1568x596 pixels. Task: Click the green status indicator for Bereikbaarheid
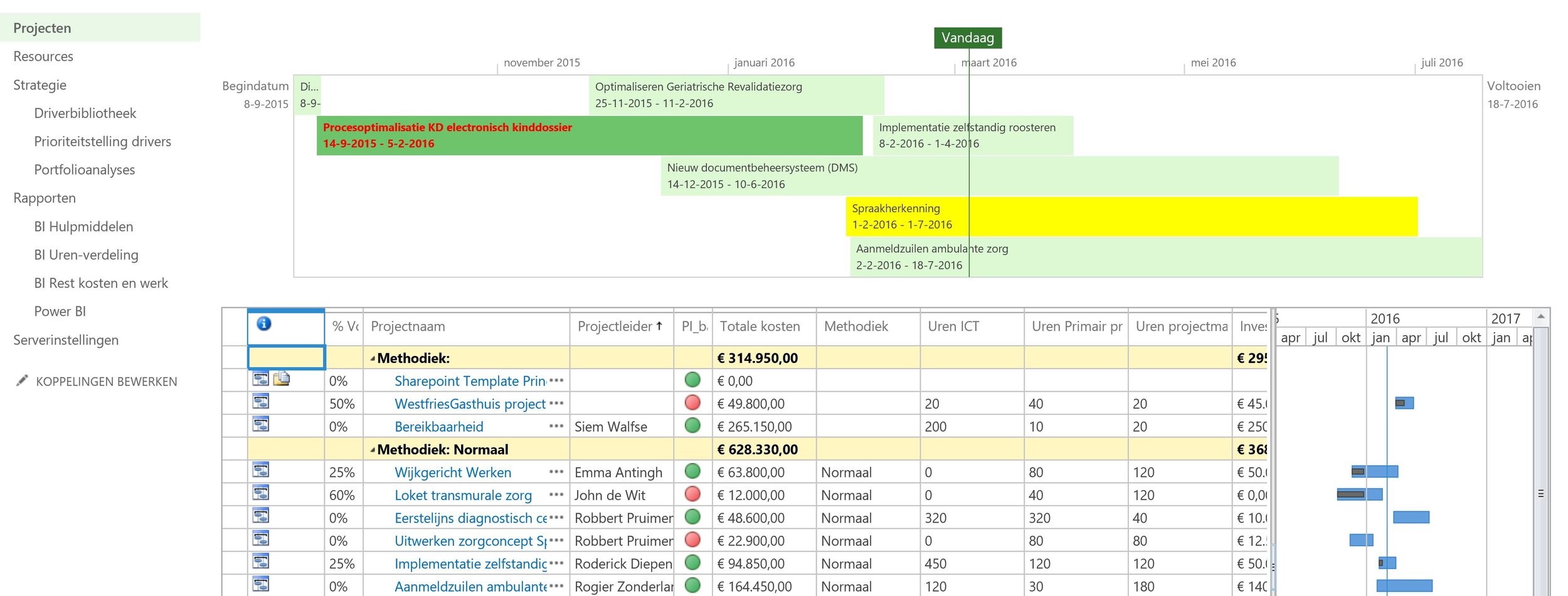coord(692,426)
